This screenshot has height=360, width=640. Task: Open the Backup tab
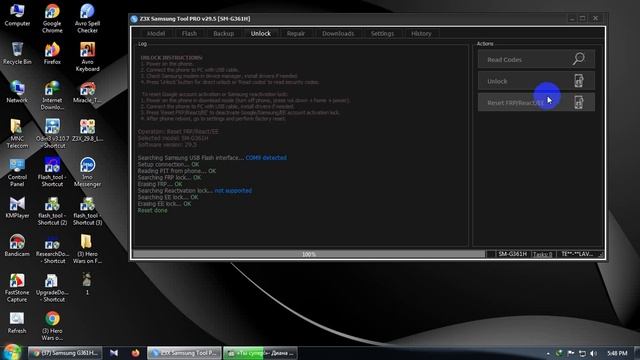point(223,33)
